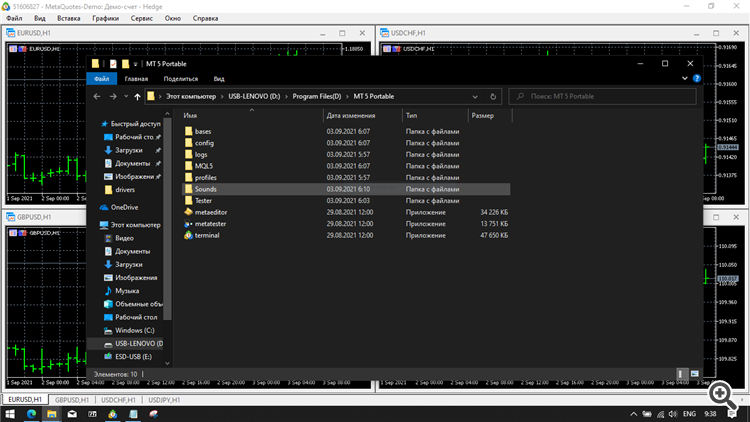Switch to USDCHF,H1 chart tab
Viewport: 750px width, 422px height.
118,400
